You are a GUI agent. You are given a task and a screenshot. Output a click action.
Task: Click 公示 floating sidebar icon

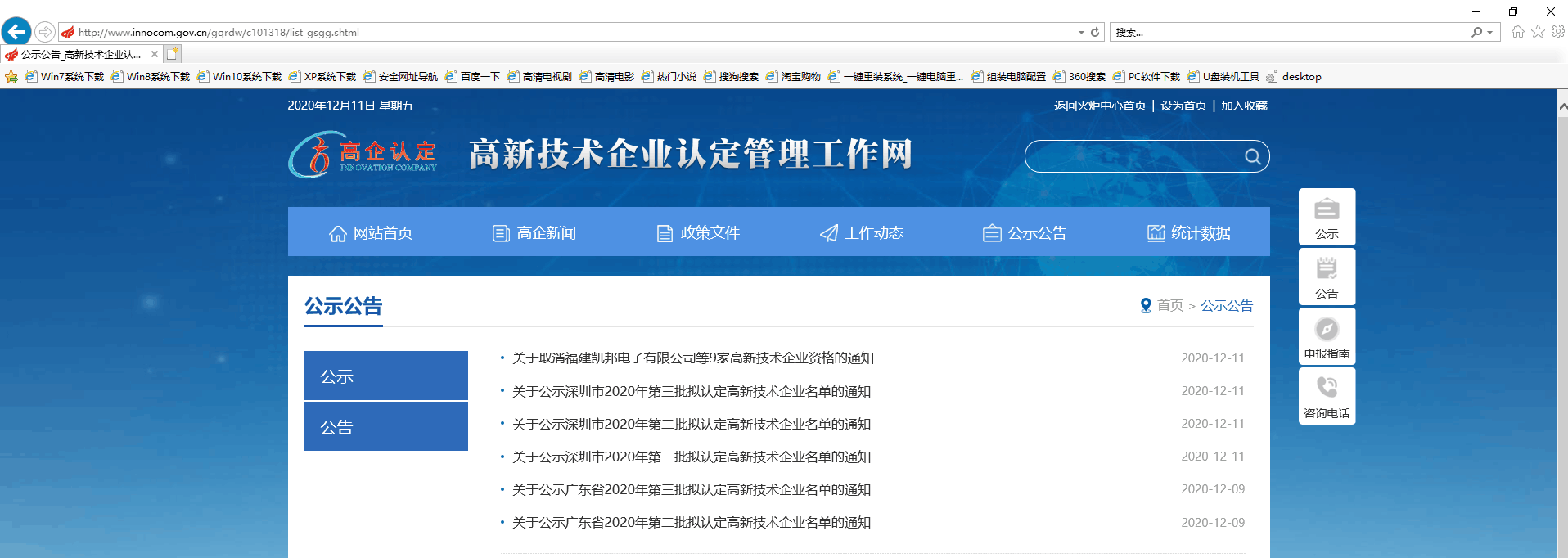coord(1327,217)
